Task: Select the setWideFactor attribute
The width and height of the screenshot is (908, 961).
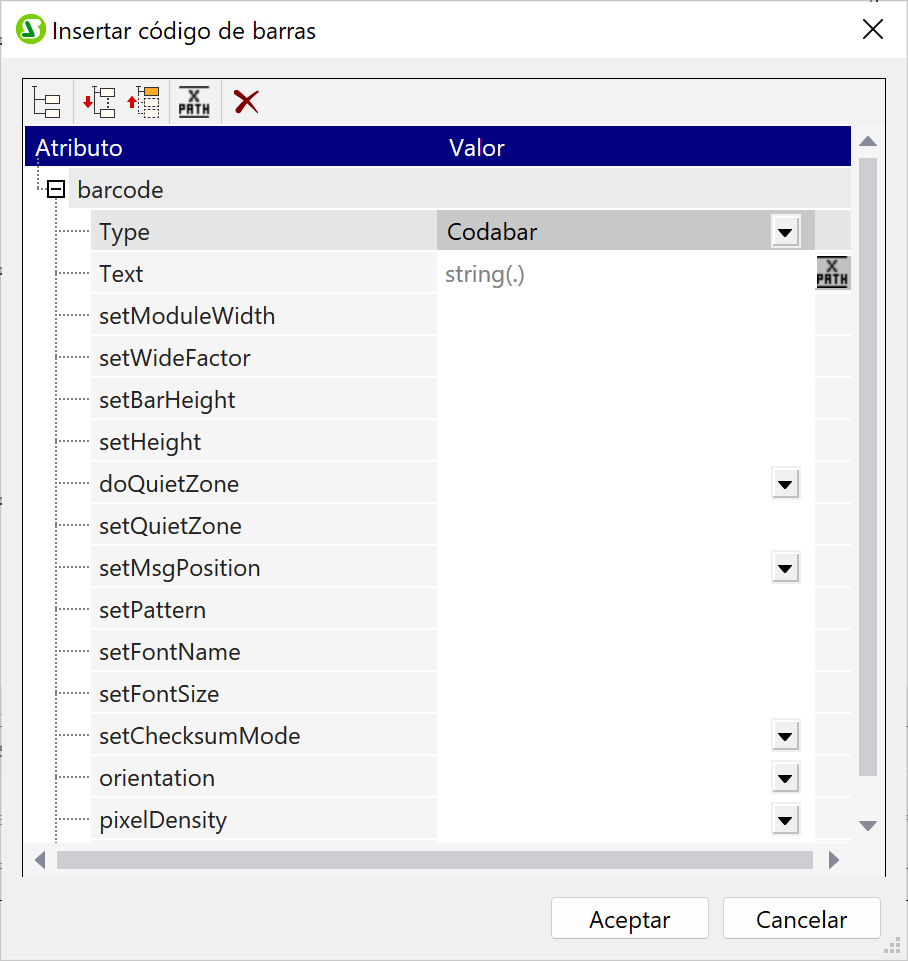Action: coord(264,358)
